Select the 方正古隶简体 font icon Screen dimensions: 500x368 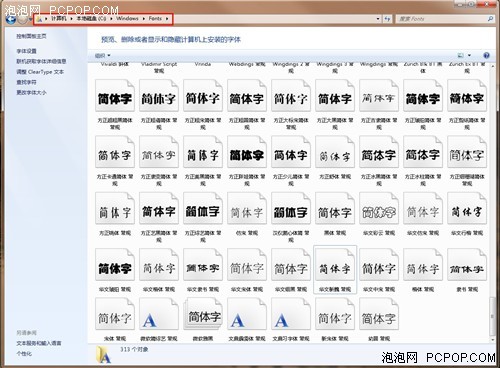(379, 95)
